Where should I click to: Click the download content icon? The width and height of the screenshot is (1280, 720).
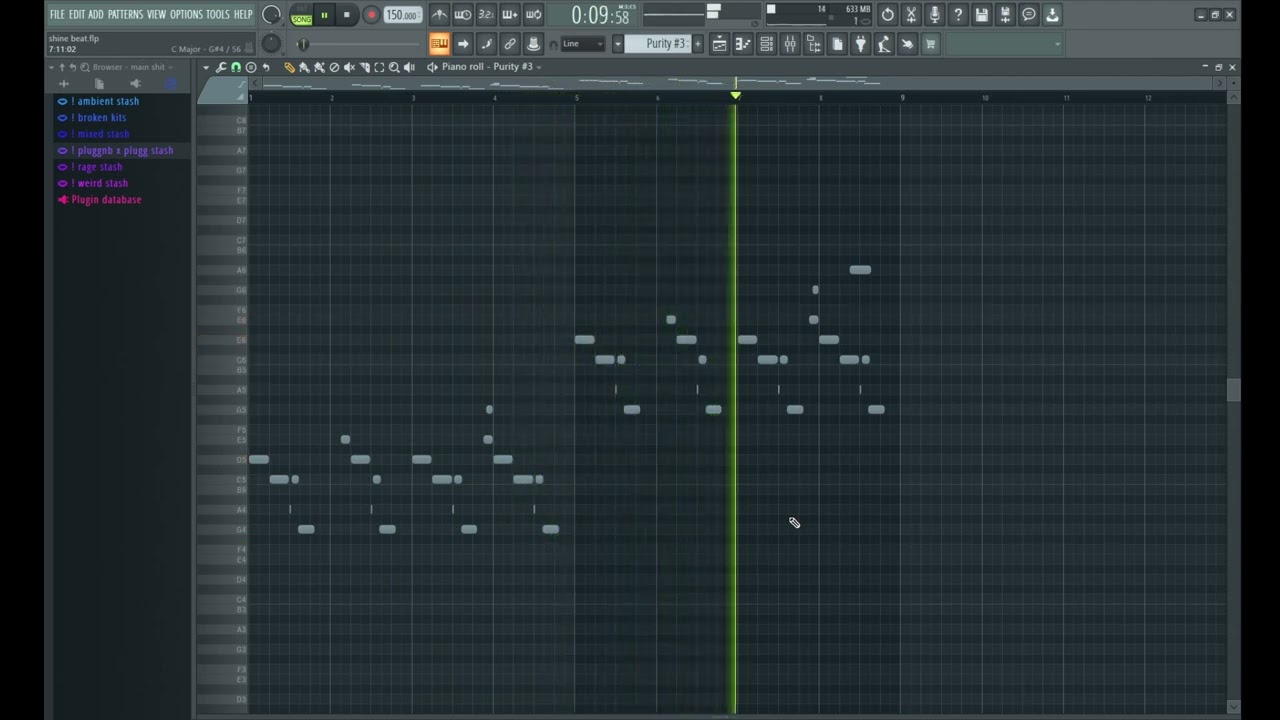pyautogui.click(x=1052, y=15)
